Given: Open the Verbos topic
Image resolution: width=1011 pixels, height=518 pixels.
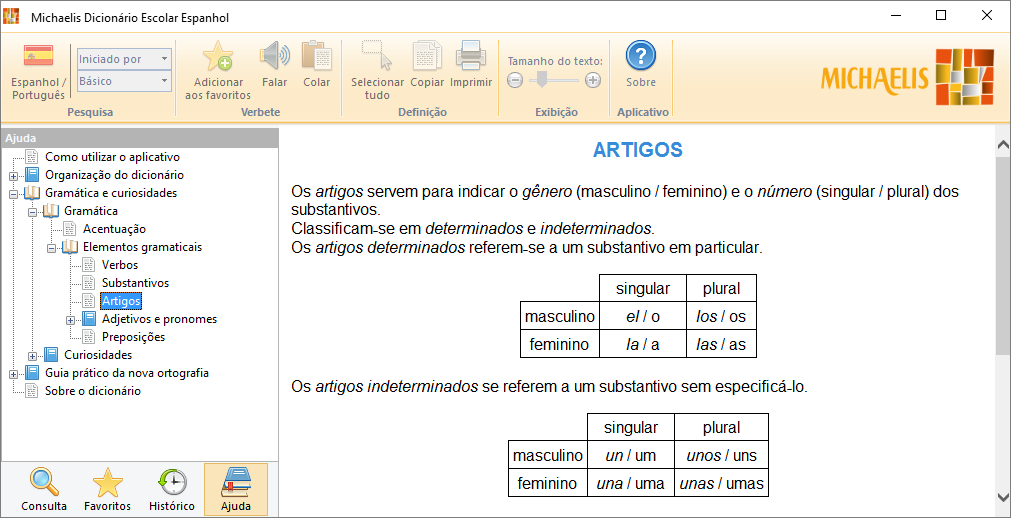Looking at the screenshot, I should [x=120, y=265].
